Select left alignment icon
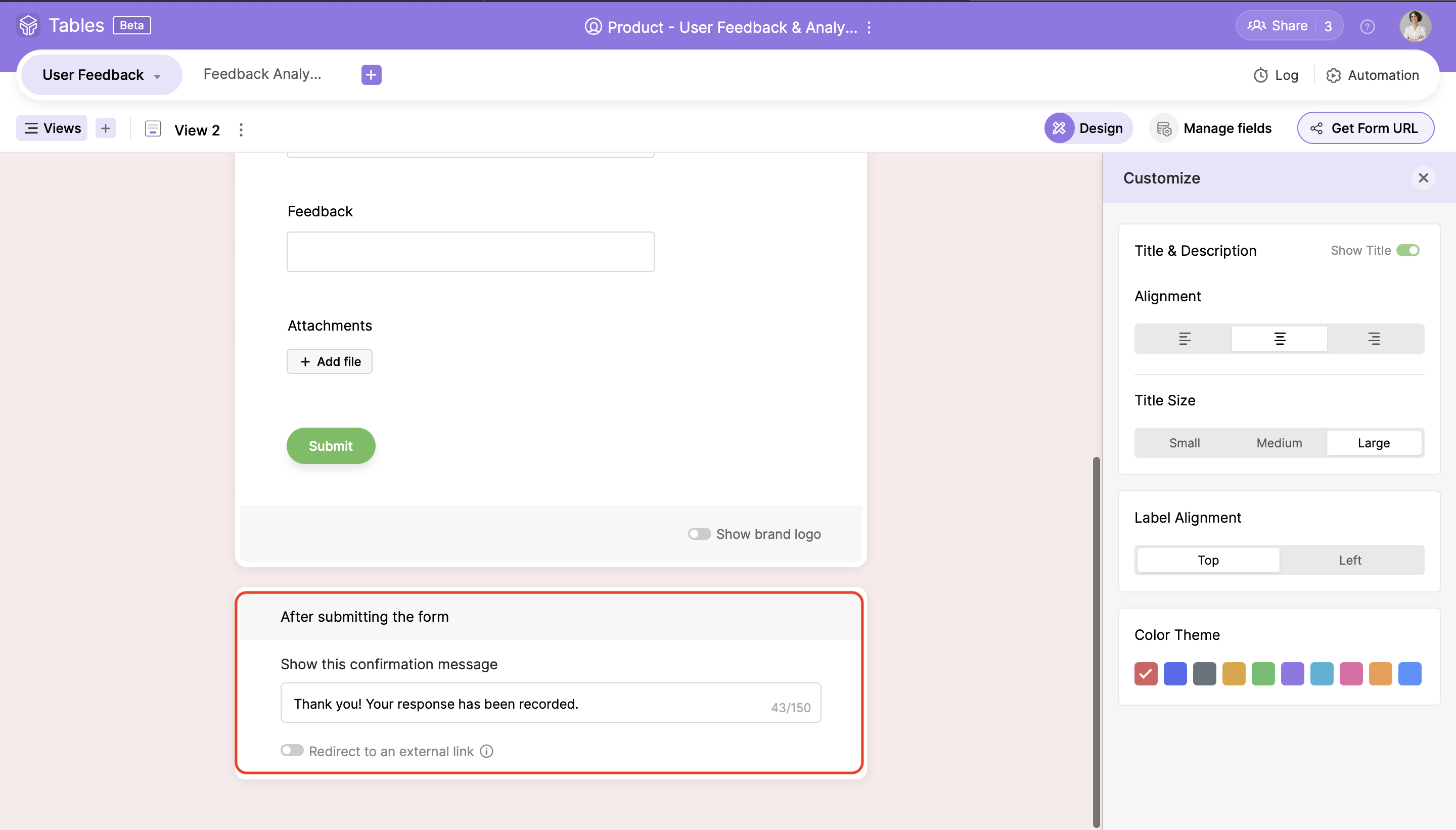 1184,339
